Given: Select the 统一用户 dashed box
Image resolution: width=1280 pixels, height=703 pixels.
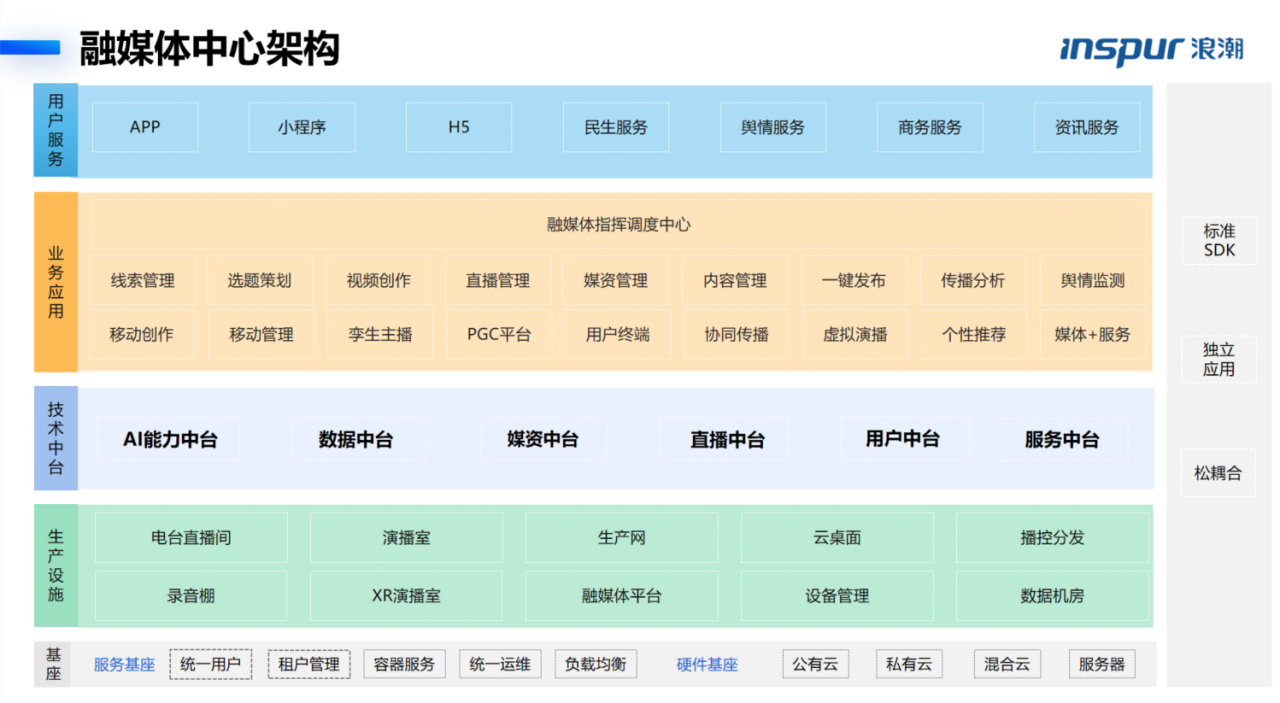Looking at the screenshot, I should click(210, 664).
